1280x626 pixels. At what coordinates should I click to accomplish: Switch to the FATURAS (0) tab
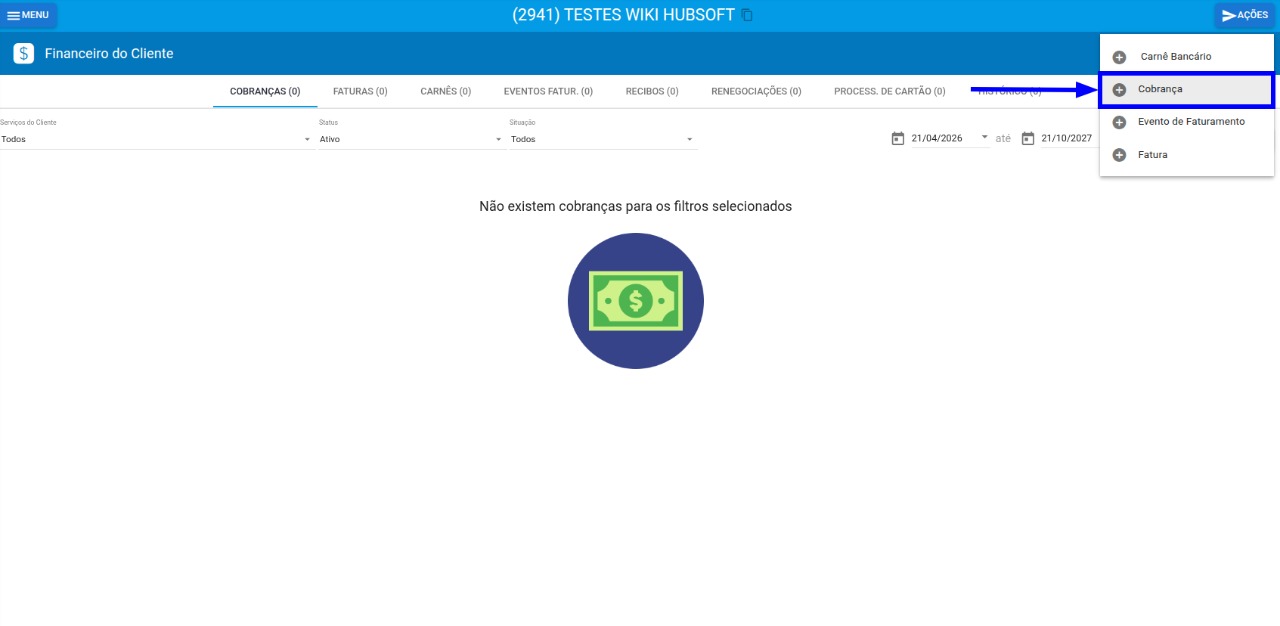point(360,91)
